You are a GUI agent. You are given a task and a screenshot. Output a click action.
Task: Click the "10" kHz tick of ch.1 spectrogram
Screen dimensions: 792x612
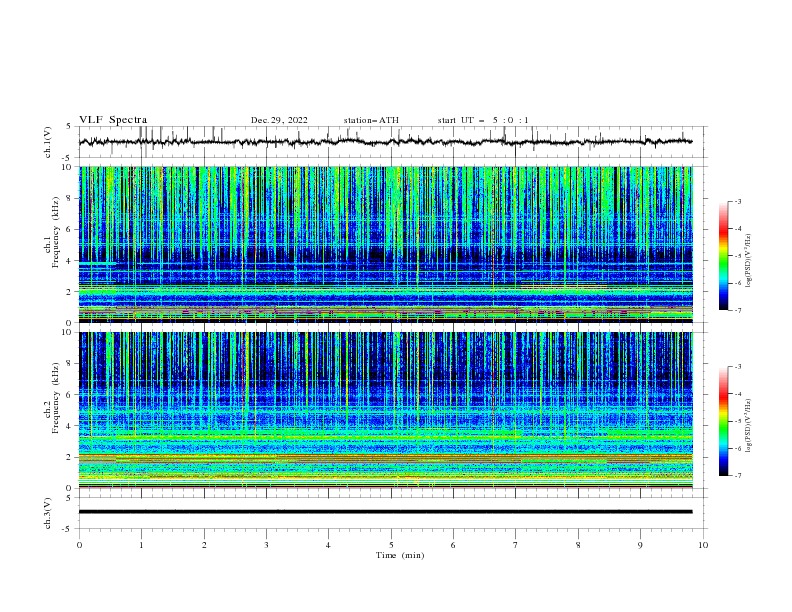tap(67, 167)
